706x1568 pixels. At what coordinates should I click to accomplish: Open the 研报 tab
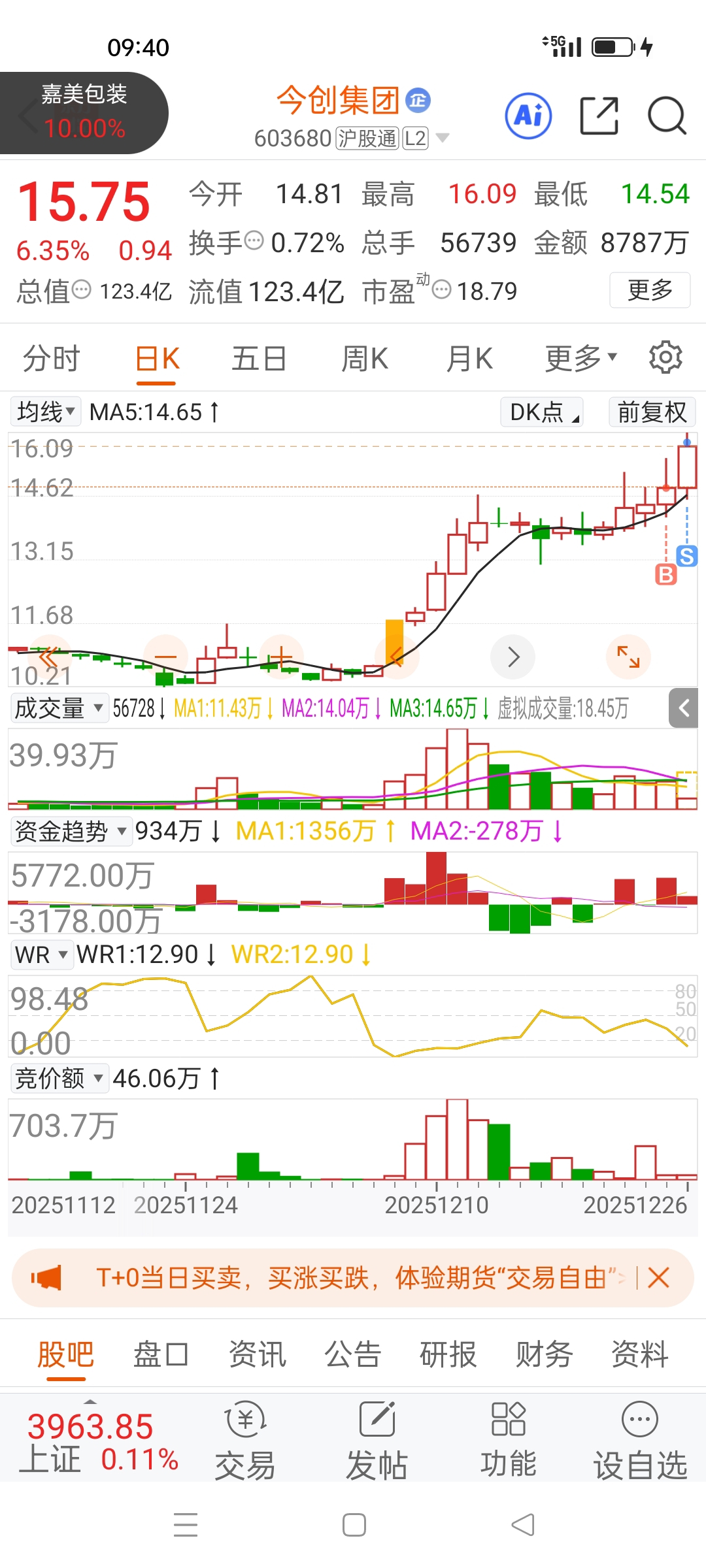448,1354
